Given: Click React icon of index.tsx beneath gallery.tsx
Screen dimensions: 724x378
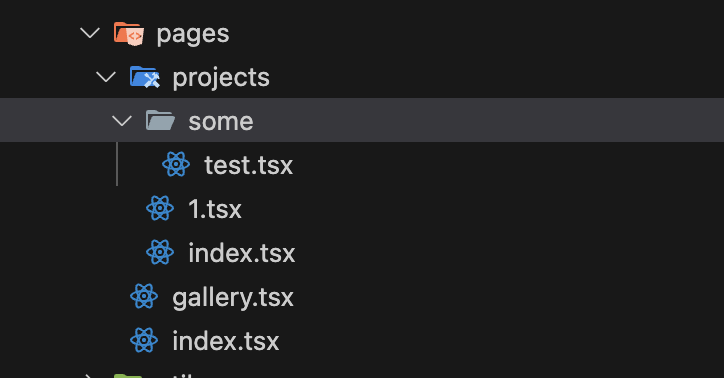Looking at the screenshot, I should (144, 340).
